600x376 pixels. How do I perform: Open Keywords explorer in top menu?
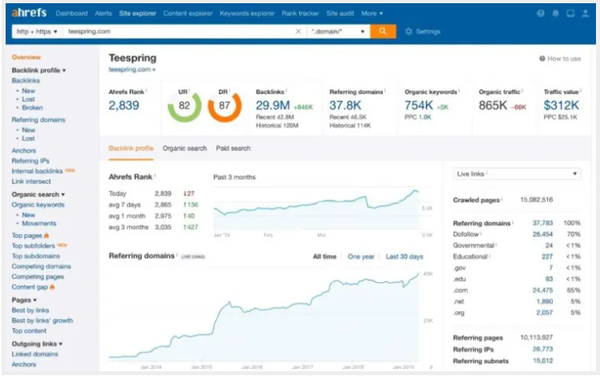pyautogui.click(x=247, y=13)
